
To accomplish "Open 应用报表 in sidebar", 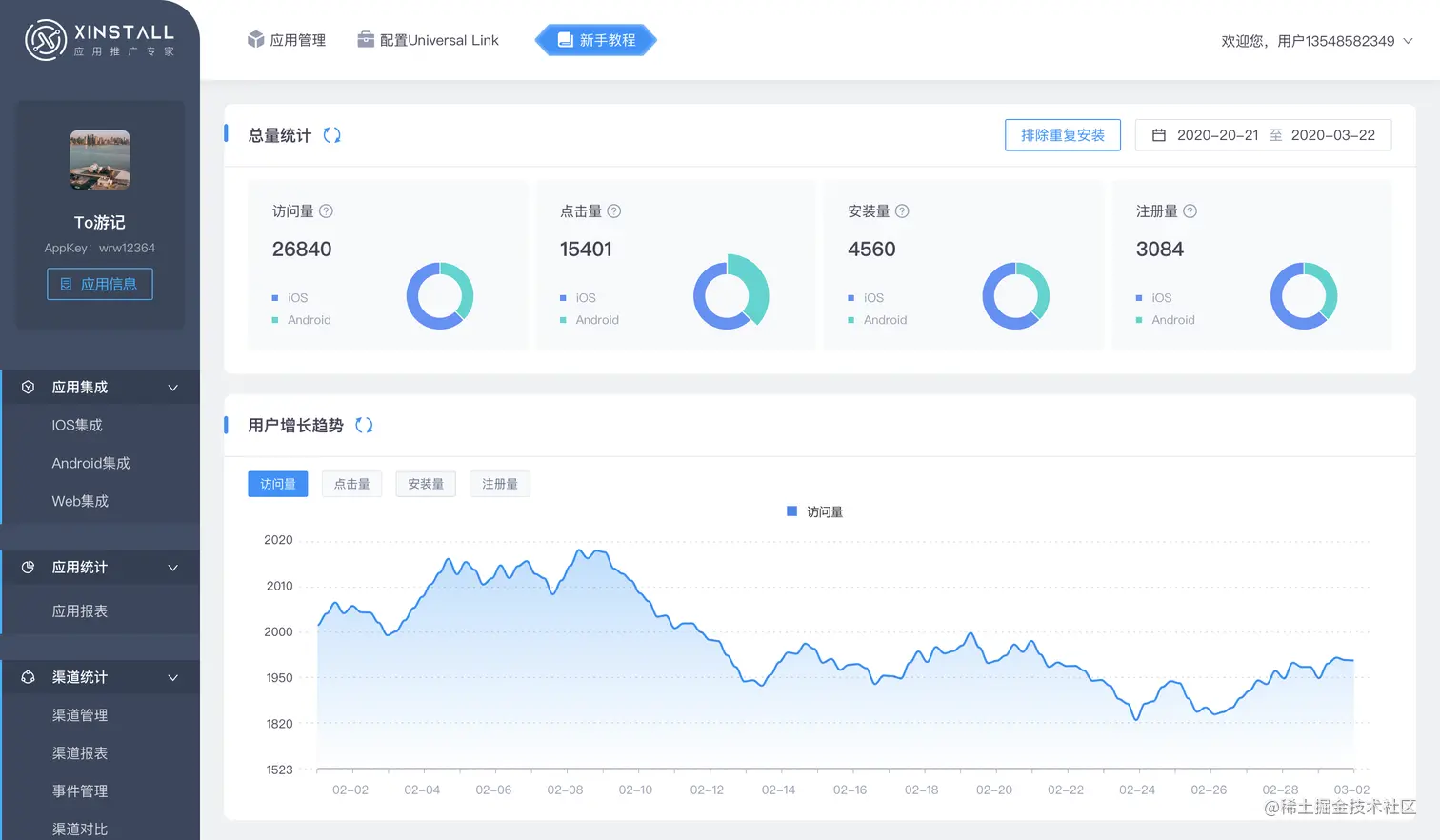I will (80, 611).
